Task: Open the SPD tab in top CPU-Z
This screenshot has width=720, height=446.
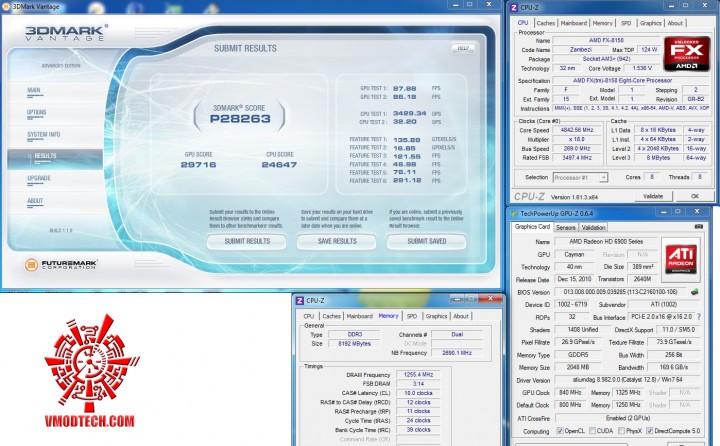Action: point(626,23)
